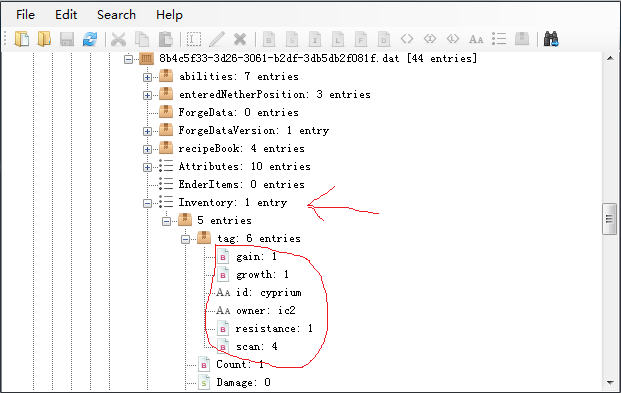Open the File menu
Image resolution: width=621 pixels, height=393 pixels.
pyautogui.click(x=25, y=15)
